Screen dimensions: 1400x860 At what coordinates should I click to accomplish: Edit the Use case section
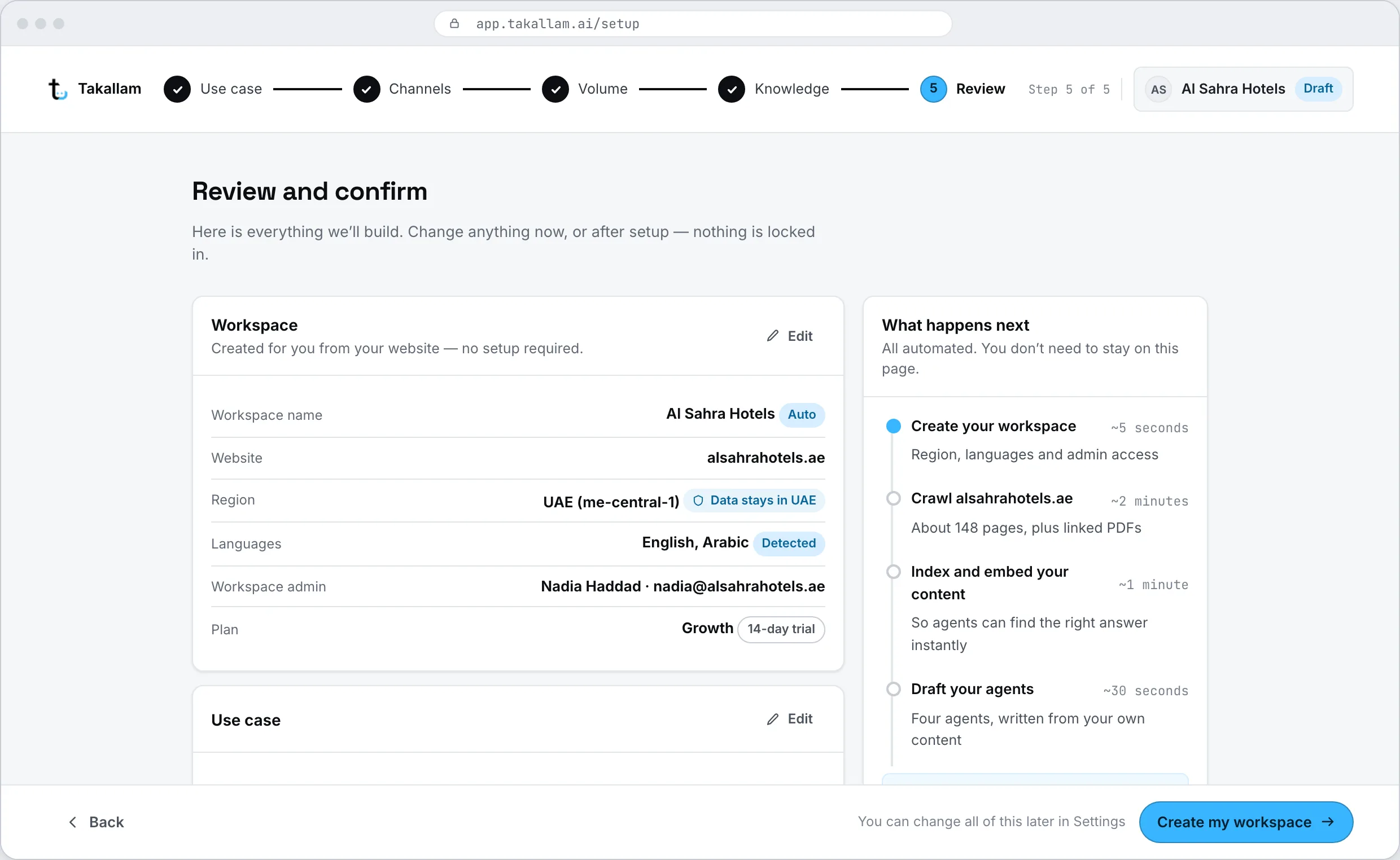tap(790, 719)
